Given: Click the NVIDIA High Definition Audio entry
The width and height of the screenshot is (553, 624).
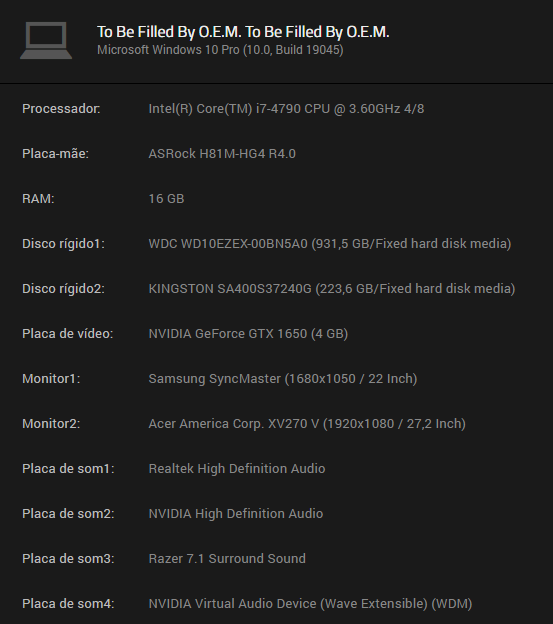Looking at the screenshot, I should 236,513.
